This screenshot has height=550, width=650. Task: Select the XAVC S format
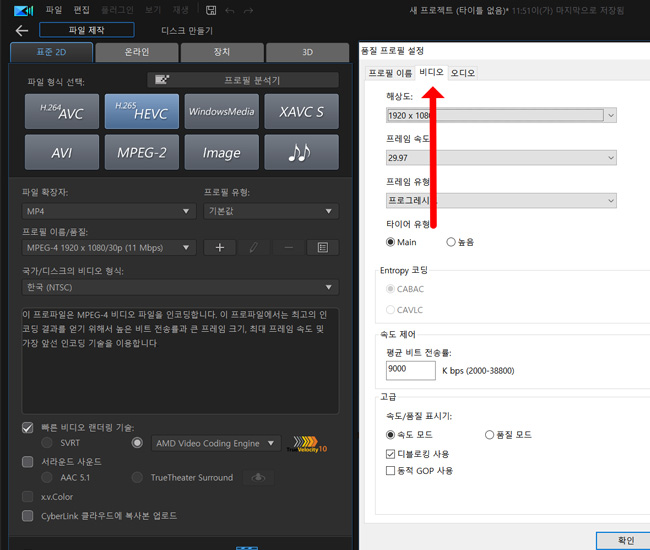pos(301,111)
